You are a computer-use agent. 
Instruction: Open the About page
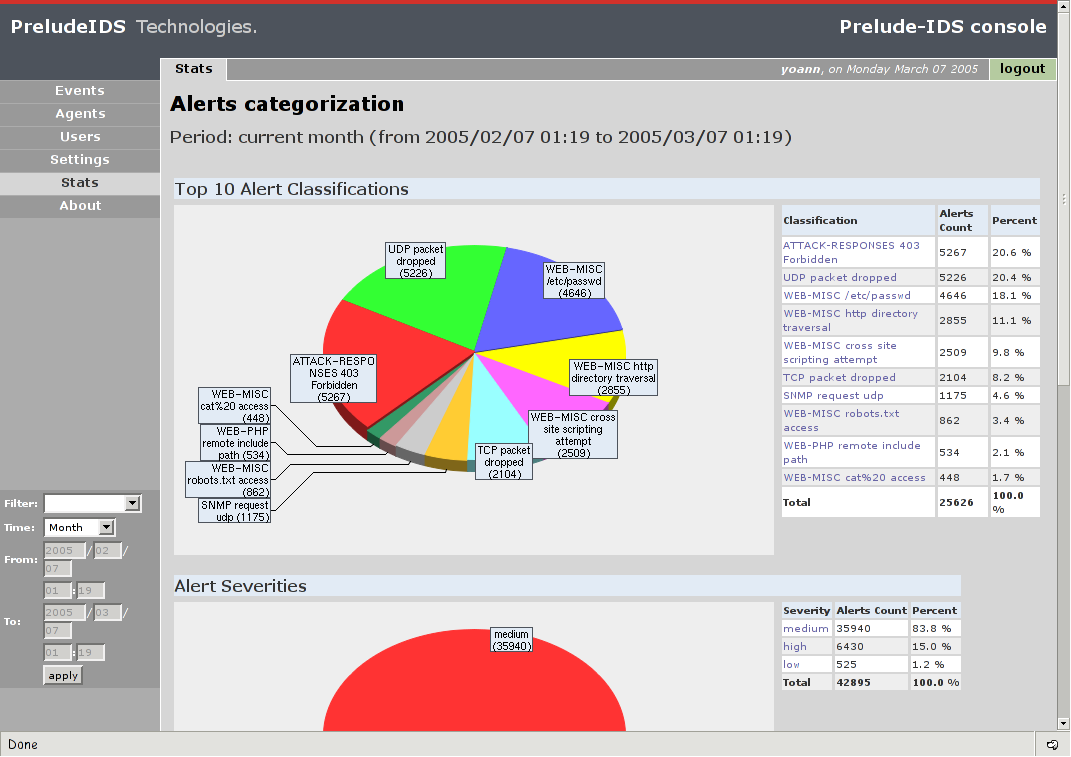click(80, 206)
